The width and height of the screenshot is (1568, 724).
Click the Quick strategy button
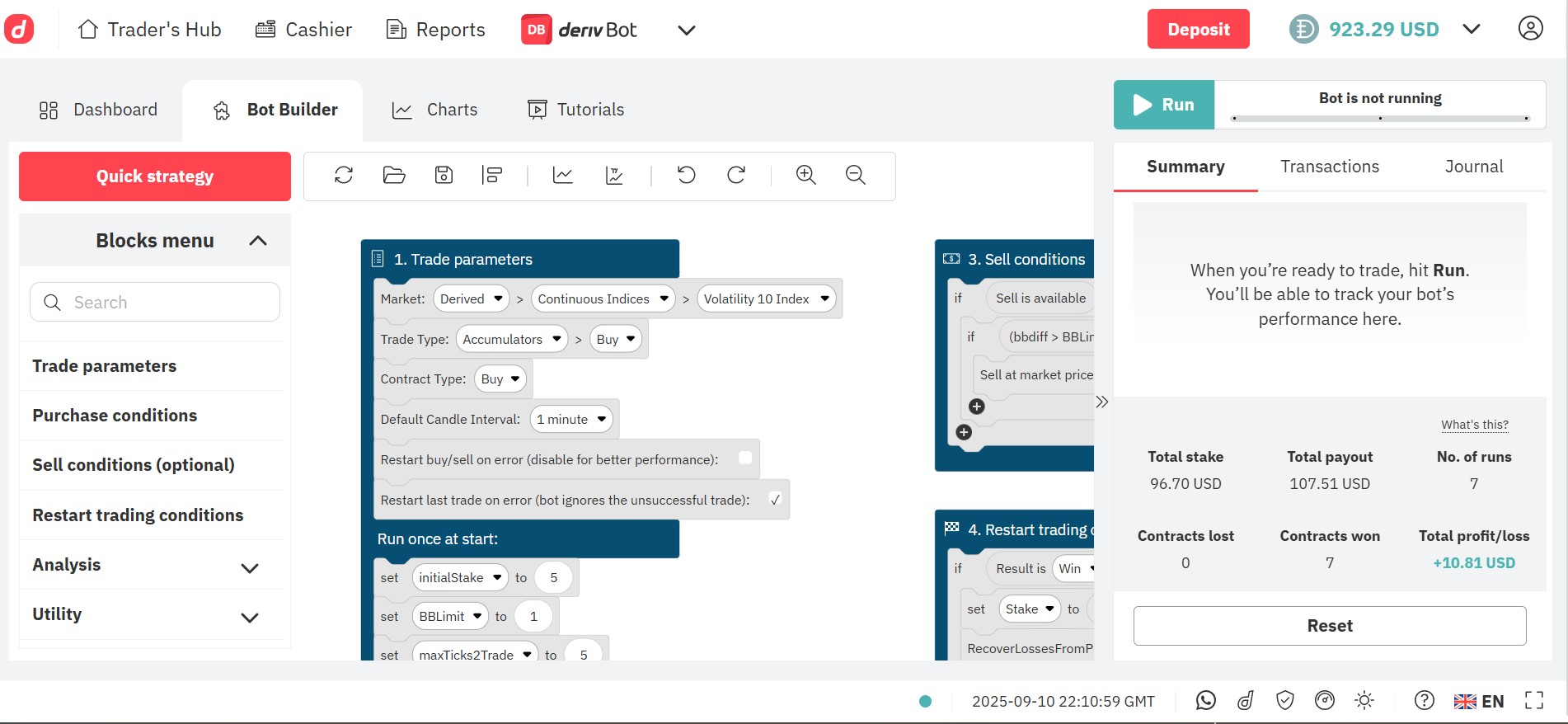coord(155,176)
